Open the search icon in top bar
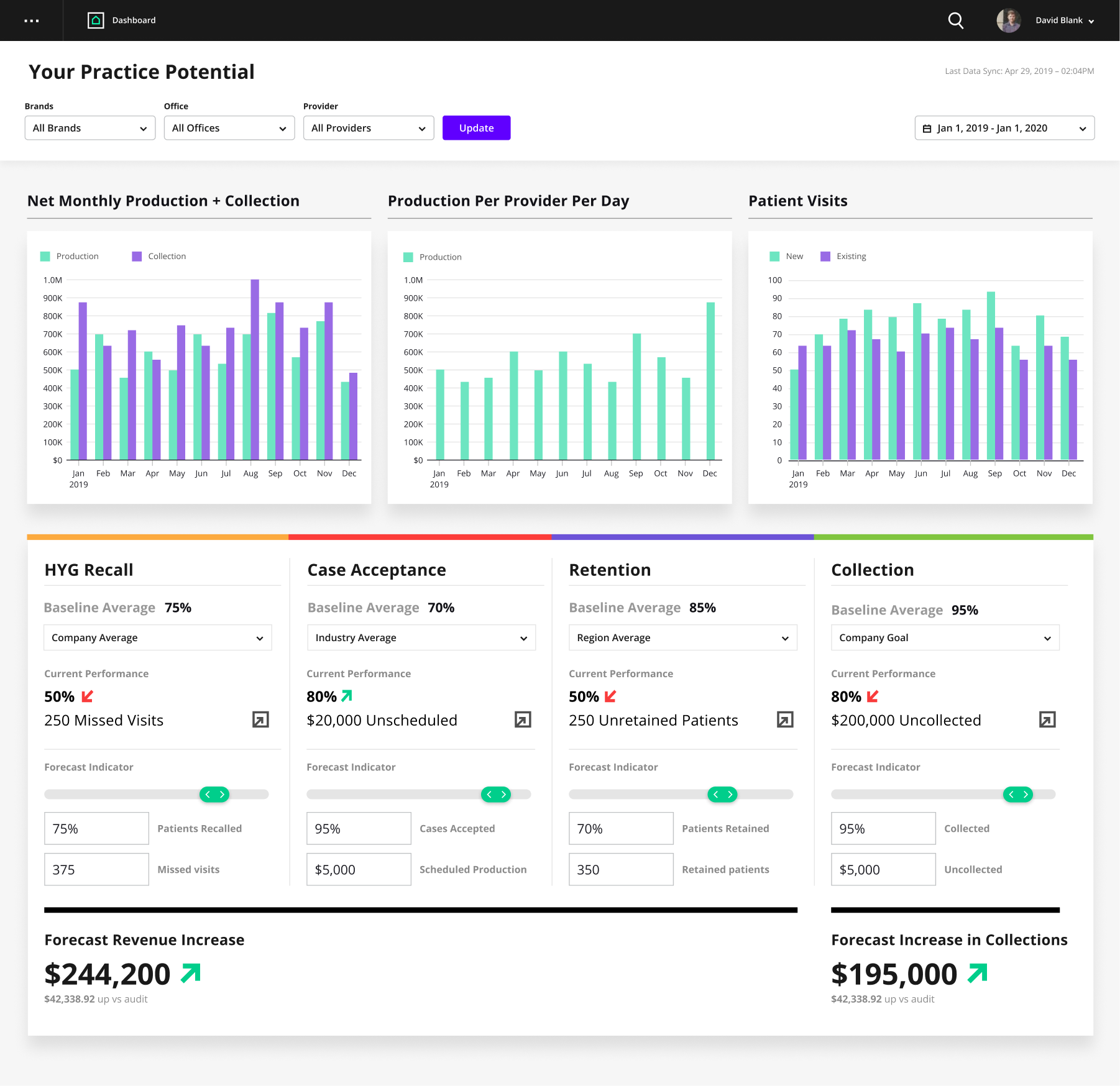 [955, 21]
